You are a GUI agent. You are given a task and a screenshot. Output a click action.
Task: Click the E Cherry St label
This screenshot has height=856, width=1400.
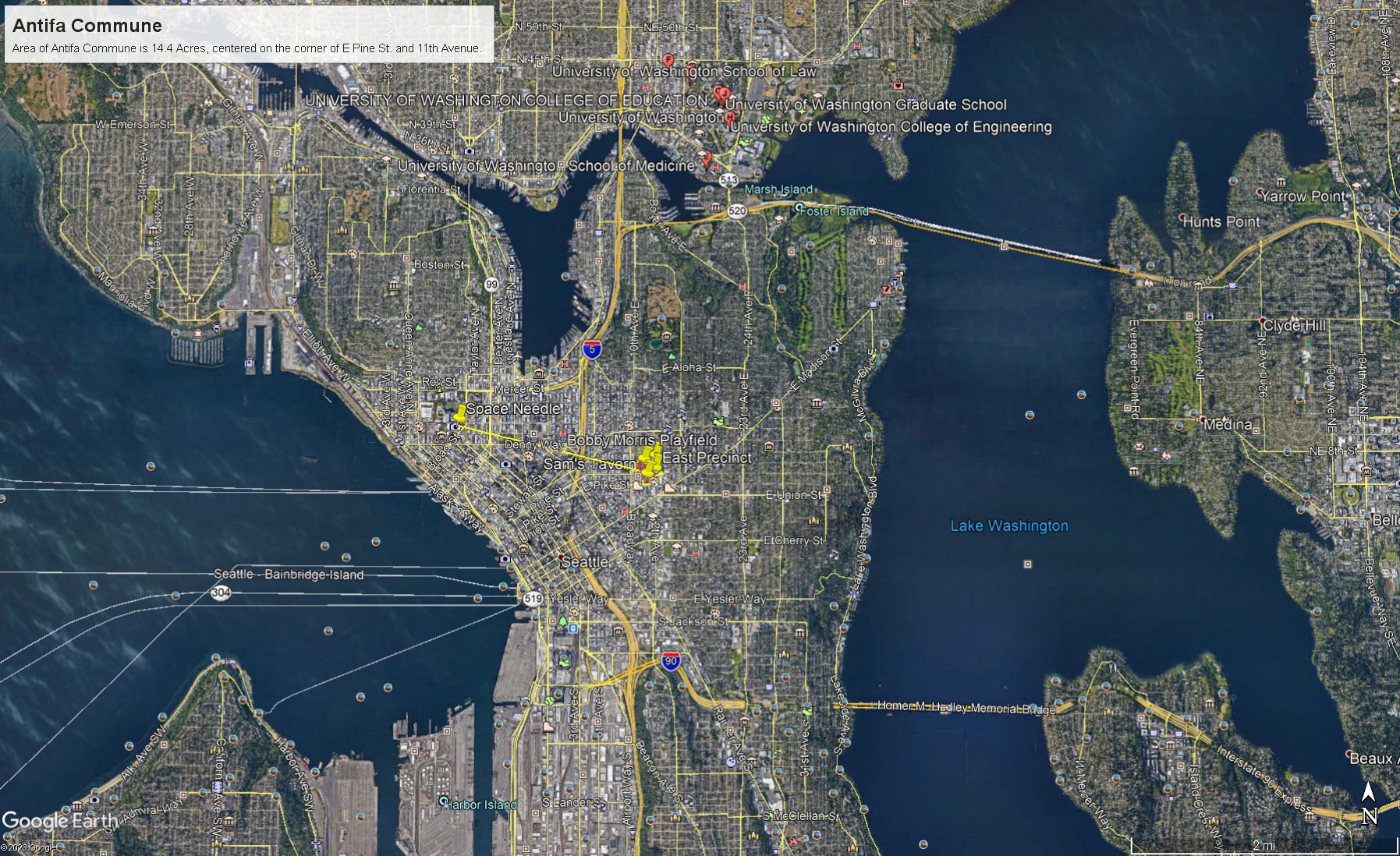(x=792, y=540)
